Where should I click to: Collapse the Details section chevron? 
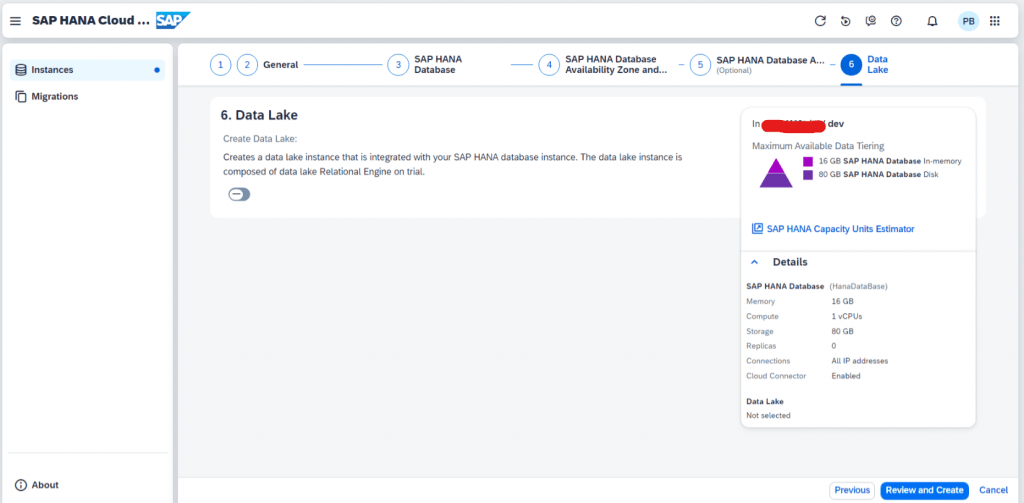[754, 262]
